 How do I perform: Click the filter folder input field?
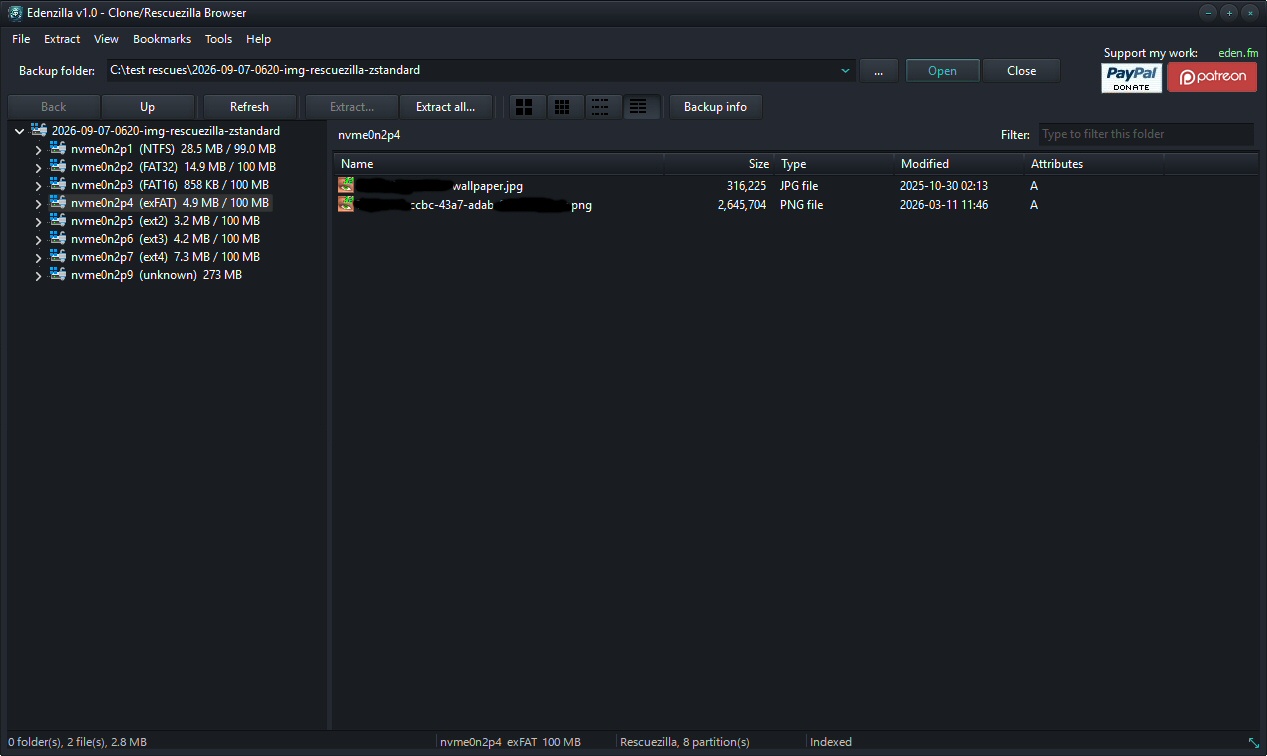1146,134
